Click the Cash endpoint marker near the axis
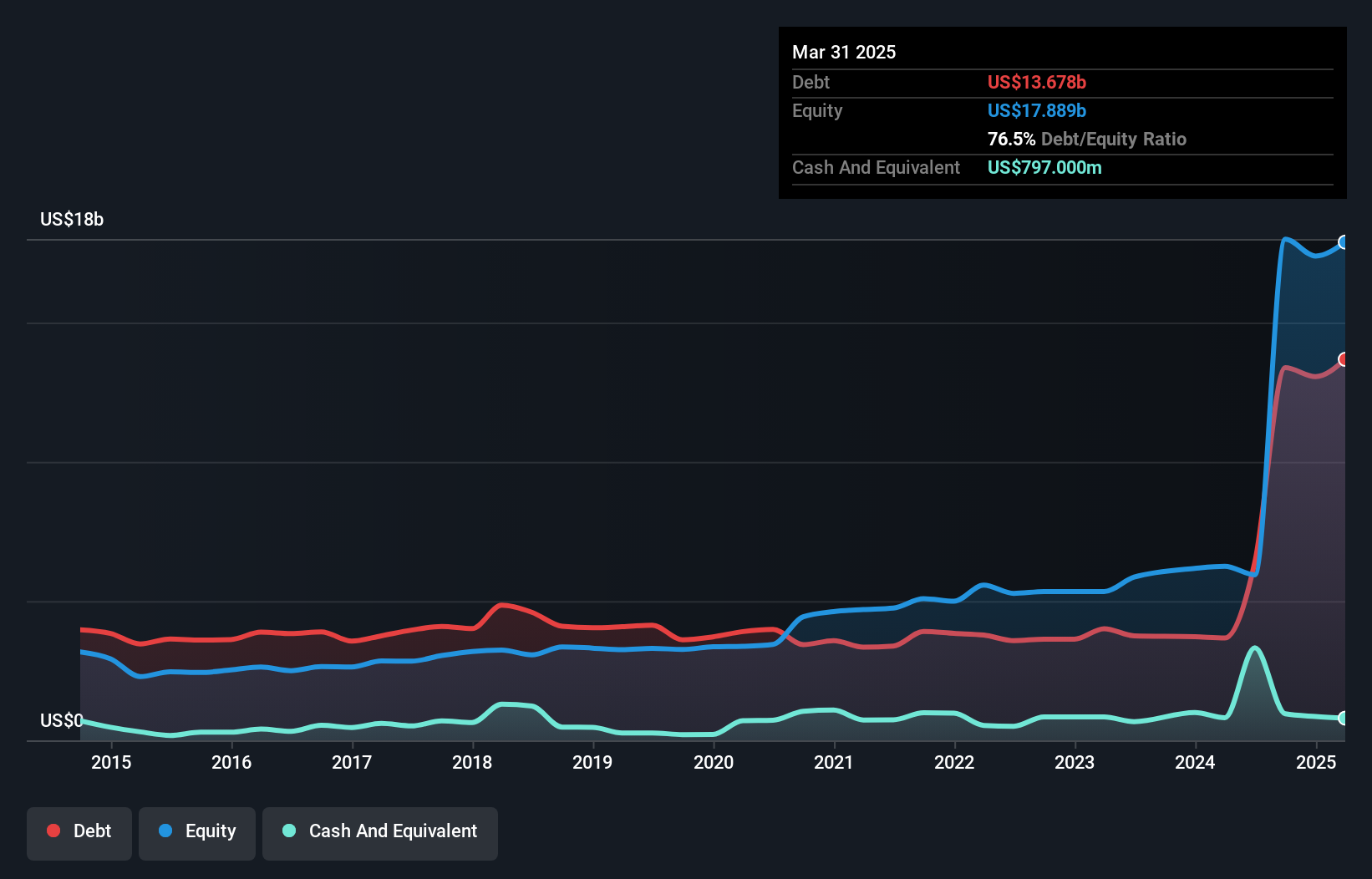The image size is (1372, 879). point(1344,718)
